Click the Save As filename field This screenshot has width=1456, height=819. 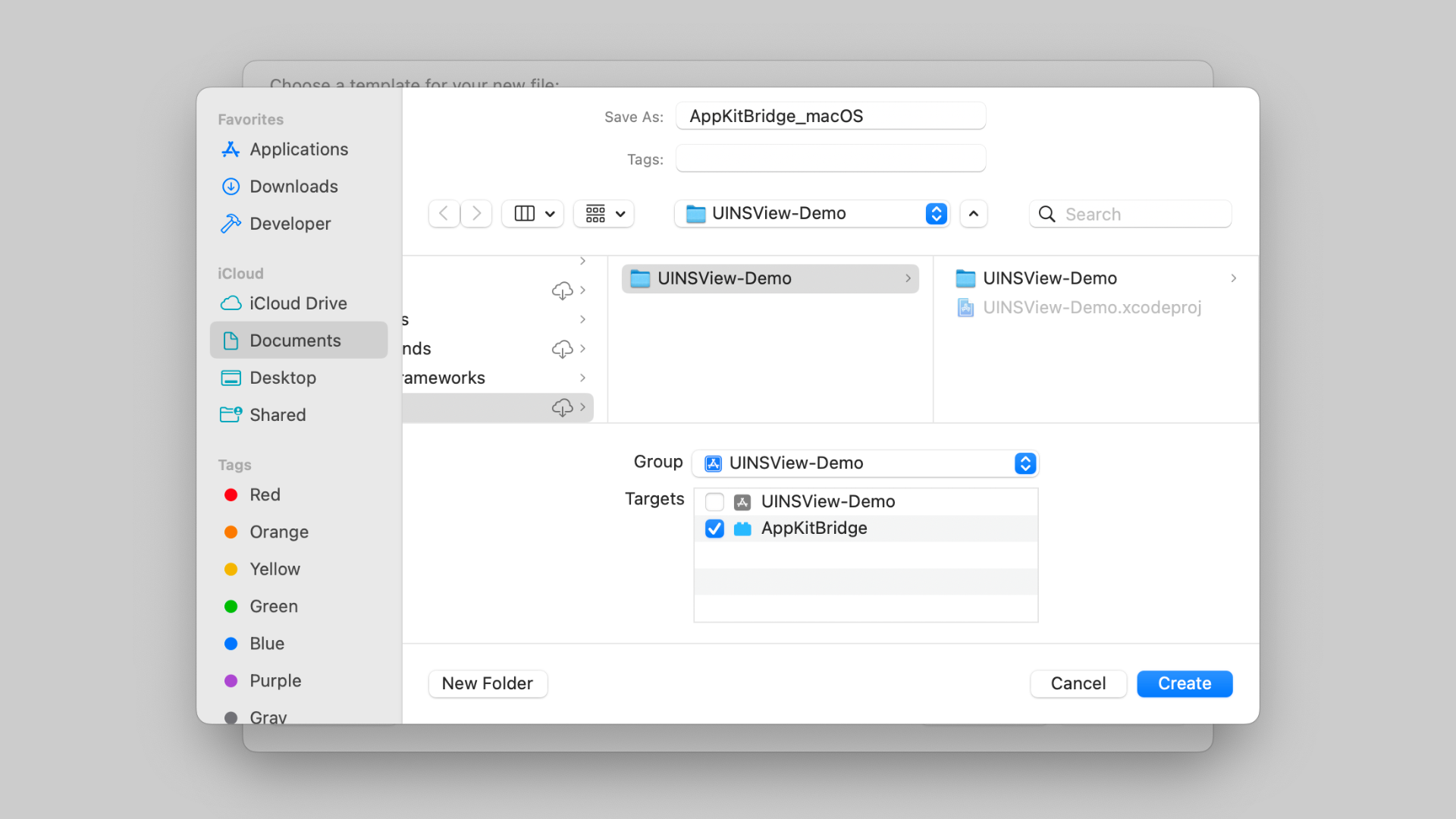point(830,116)
